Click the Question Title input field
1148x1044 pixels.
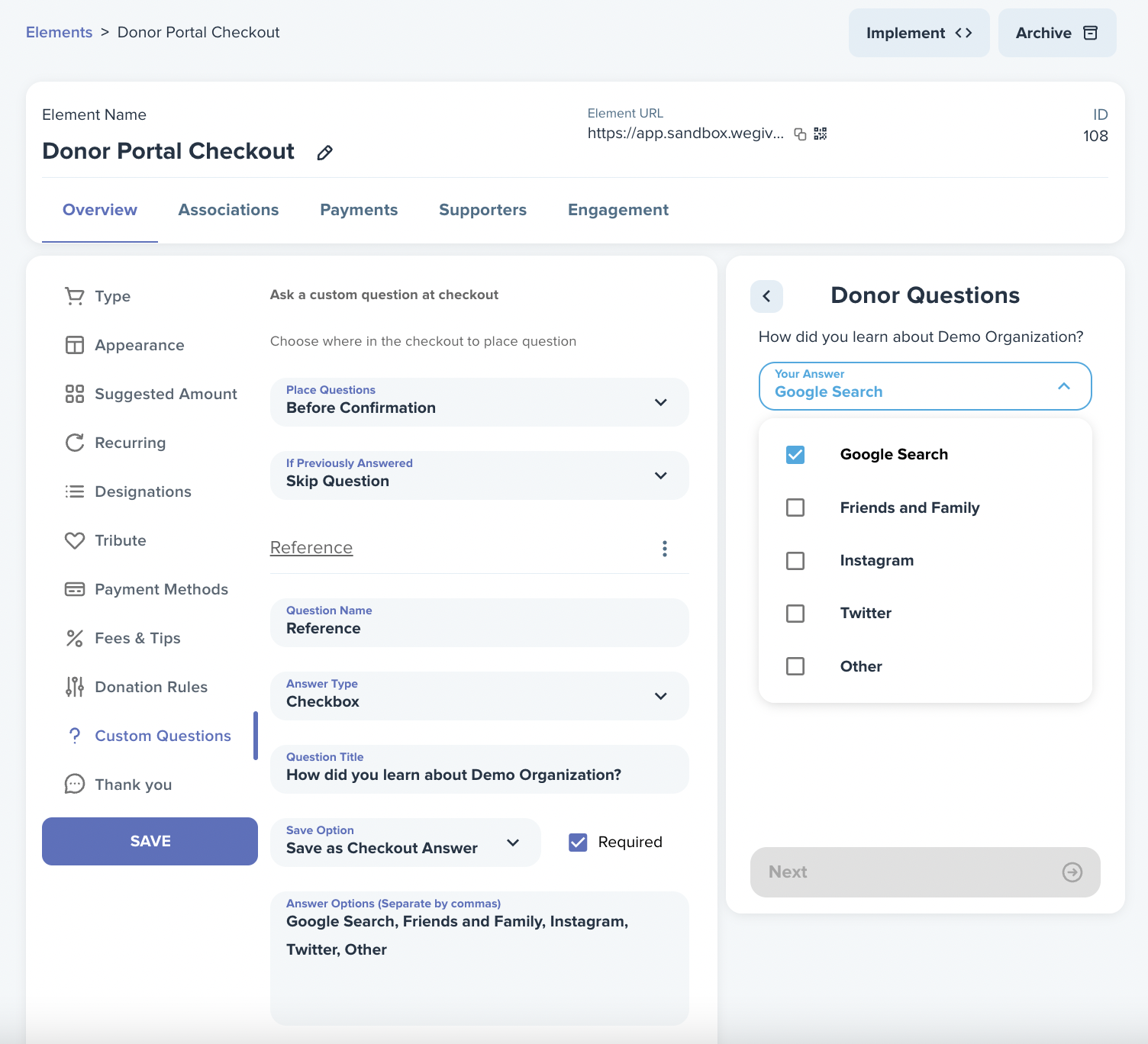[479, 769]
